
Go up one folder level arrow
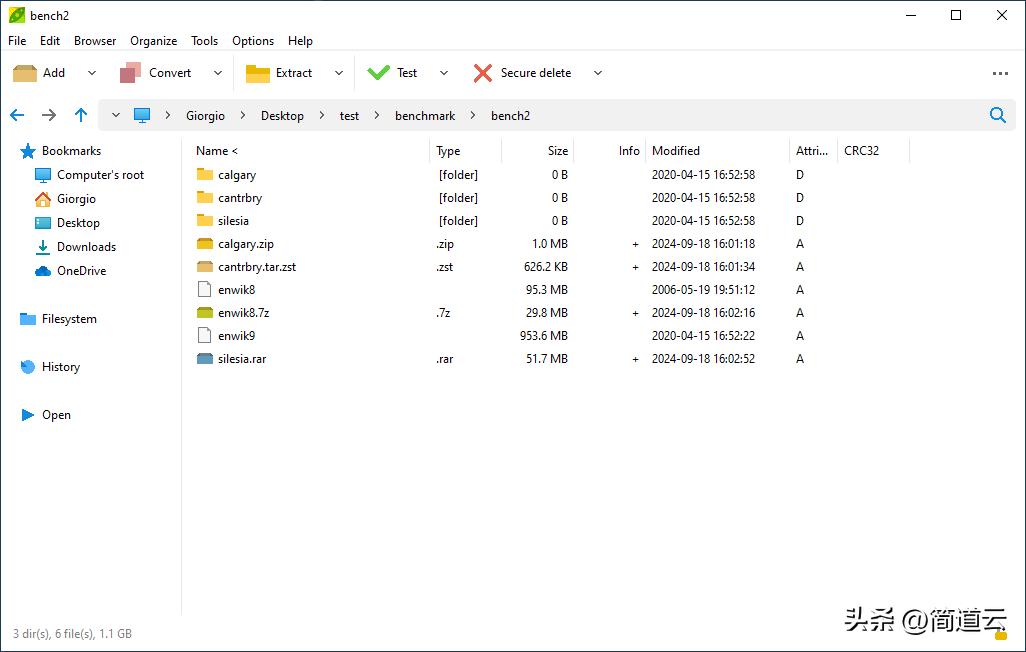coord(81,115)
